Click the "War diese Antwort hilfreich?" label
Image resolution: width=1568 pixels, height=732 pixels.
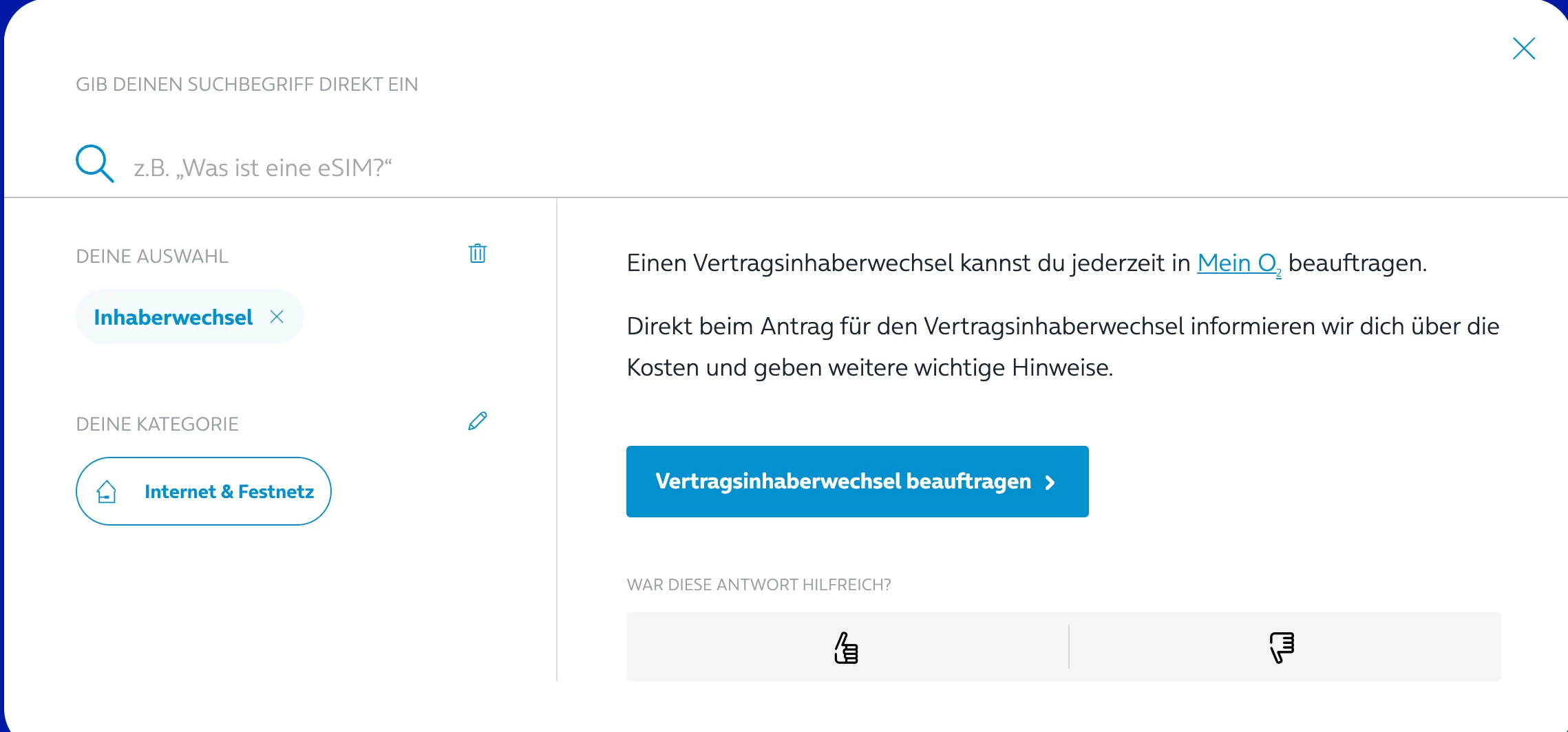759,585
